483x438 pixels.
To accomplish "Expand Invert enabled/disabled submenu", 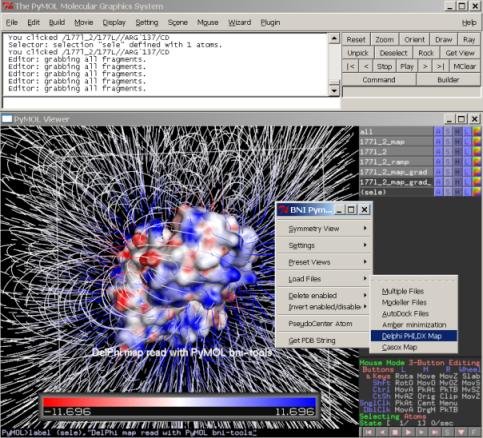I will click(x=324, y=307).
